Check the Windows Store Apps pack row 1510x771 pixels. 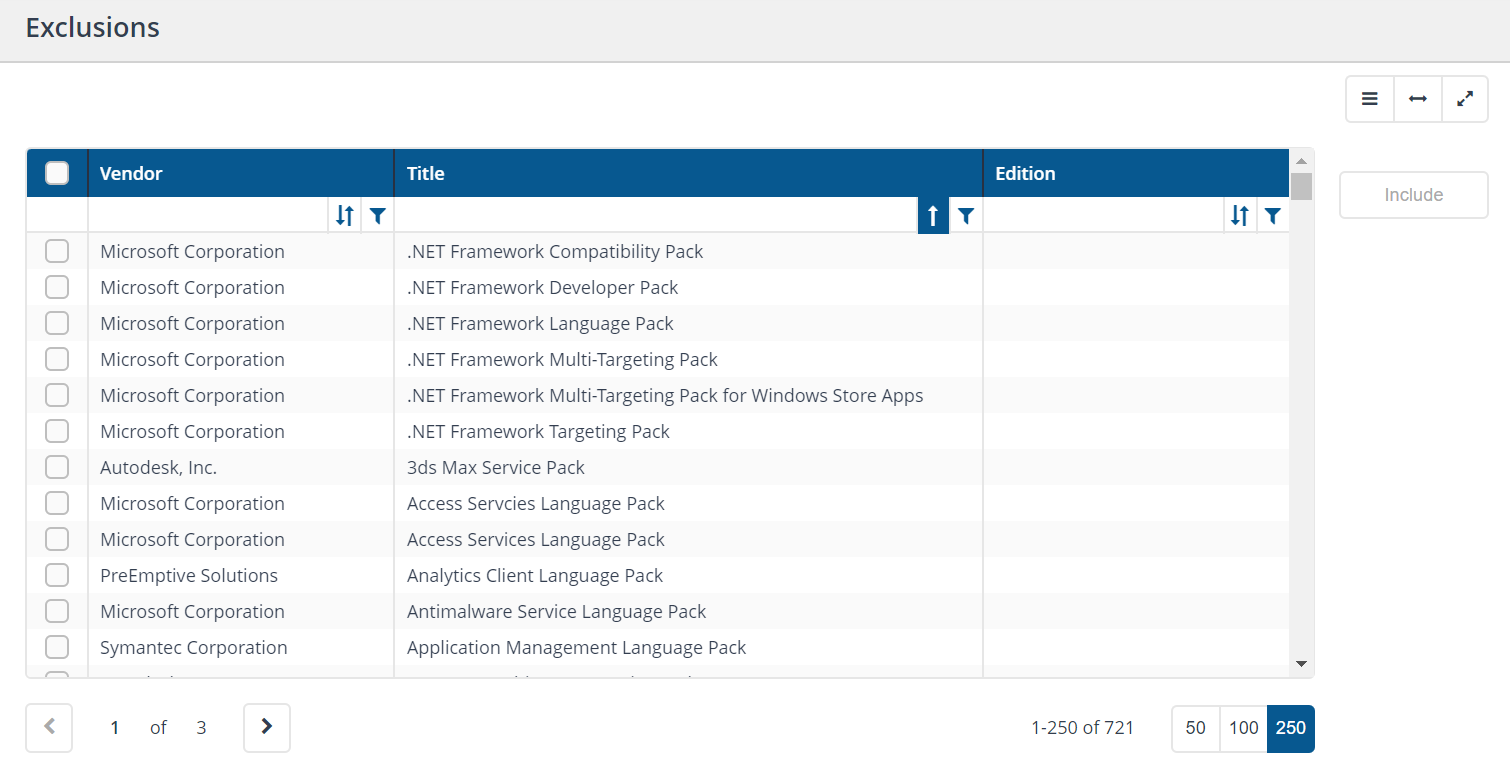pos(57,395)
